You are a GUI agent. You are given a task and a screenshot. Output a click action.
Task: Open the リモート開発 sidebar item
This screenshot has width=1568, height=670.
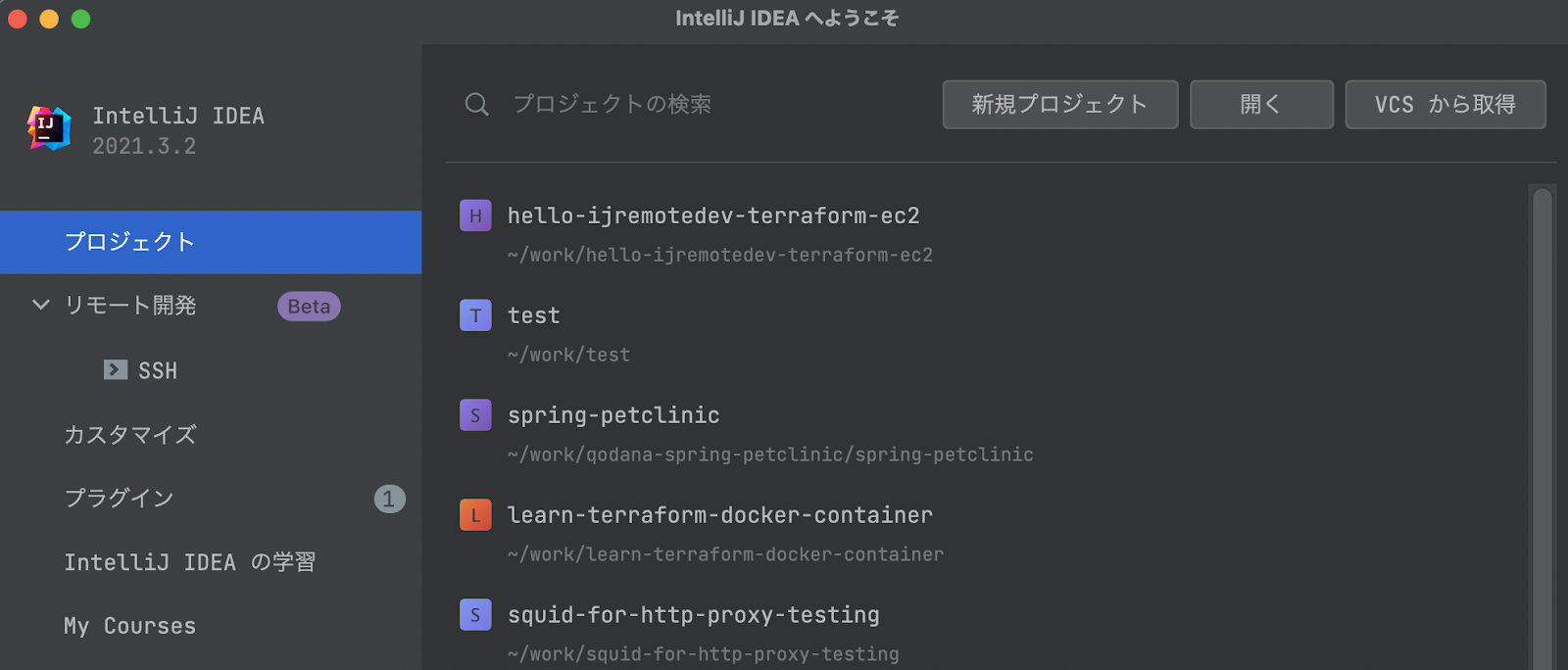(x=129, y=306)
